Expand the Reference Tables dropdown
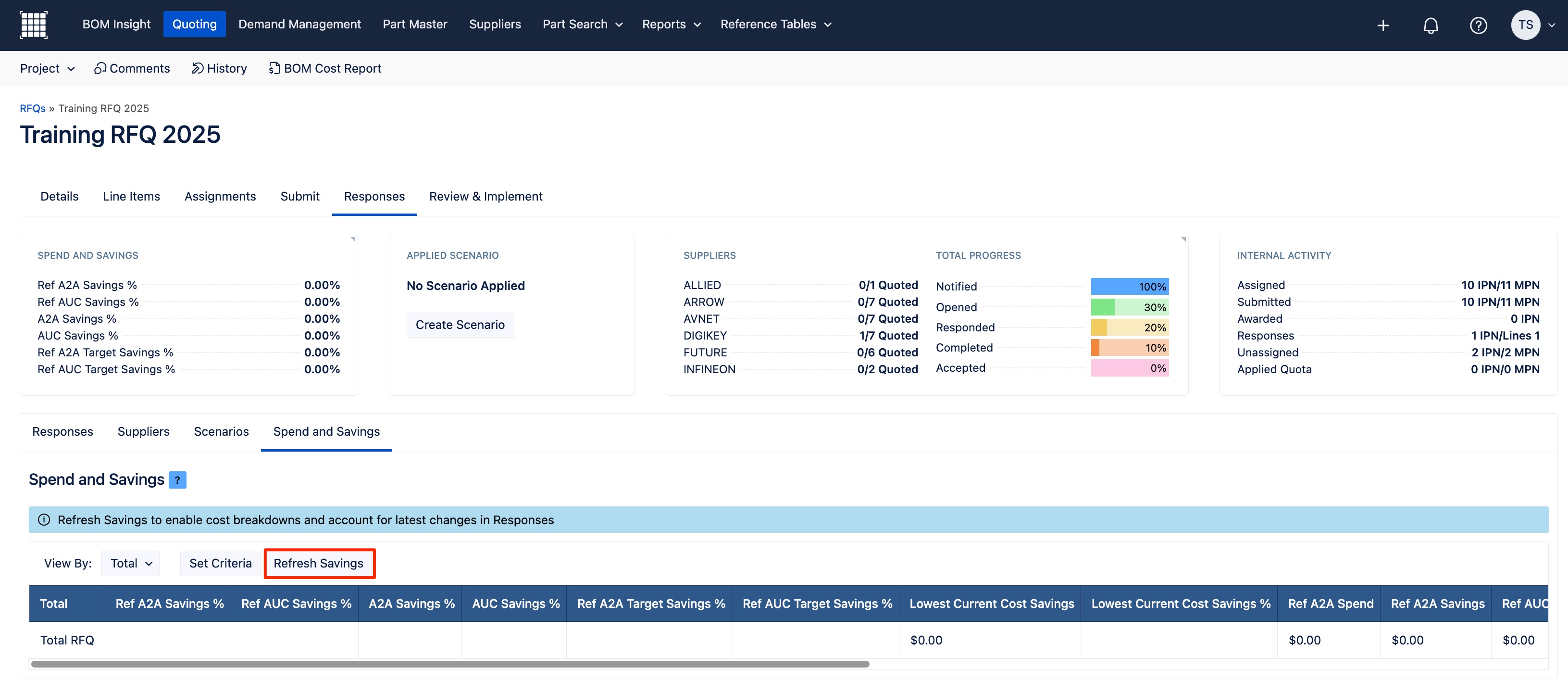 click(x=775, y=25)
